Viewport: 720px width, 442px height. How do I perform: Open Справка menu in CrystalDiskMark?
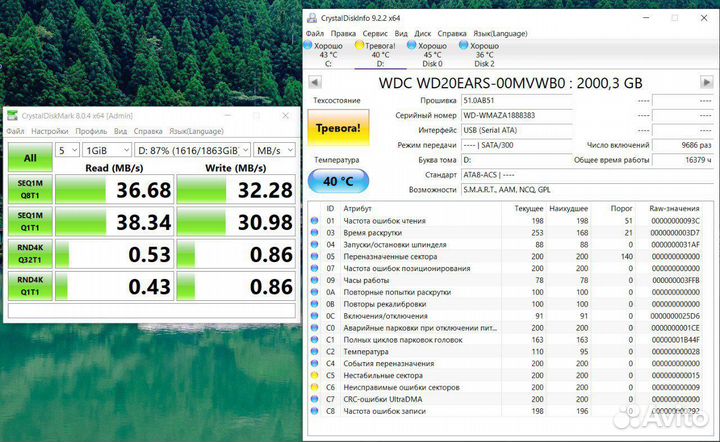[x=148, y=131]
